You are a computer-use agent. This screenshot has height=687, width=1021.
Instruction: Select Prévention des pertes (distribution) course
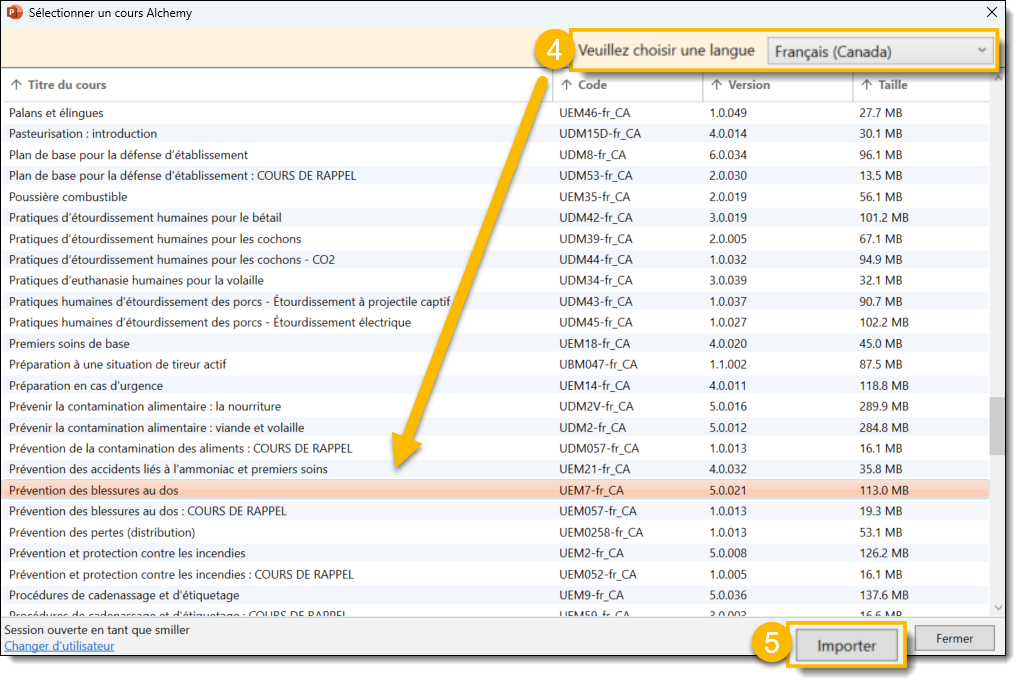(102, 532)
